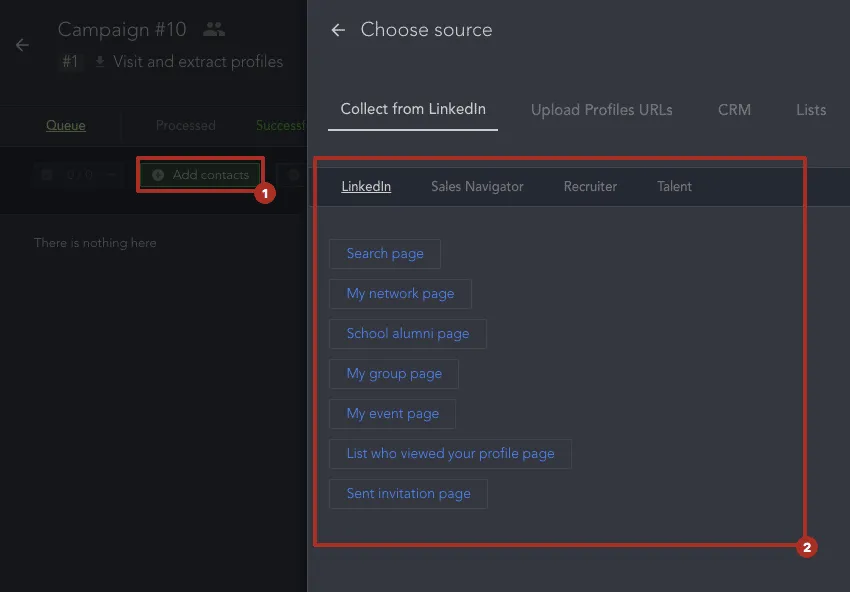This screenshot has width=850, height=592.
Task: Choose School alumni page source
Action: [408, 334]
